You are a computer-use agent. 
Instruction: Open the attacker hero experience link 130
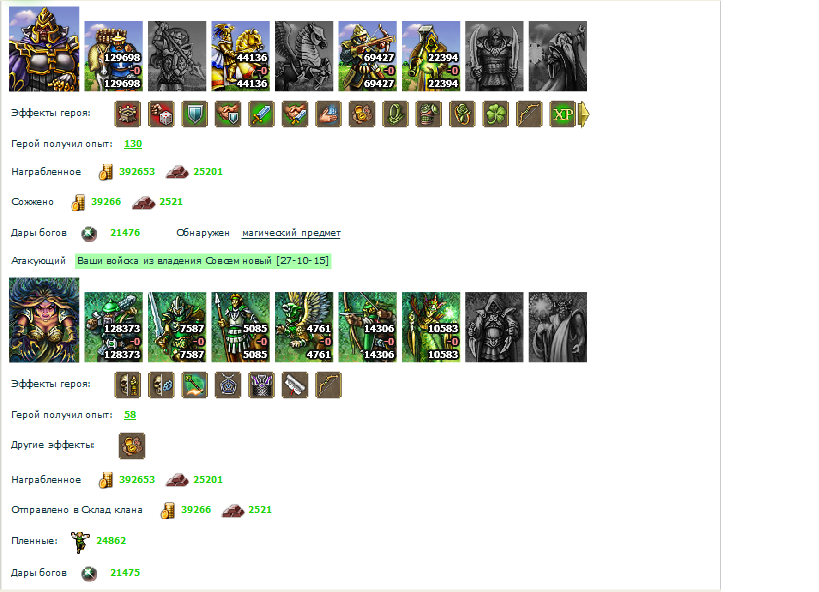click(133, 144)
